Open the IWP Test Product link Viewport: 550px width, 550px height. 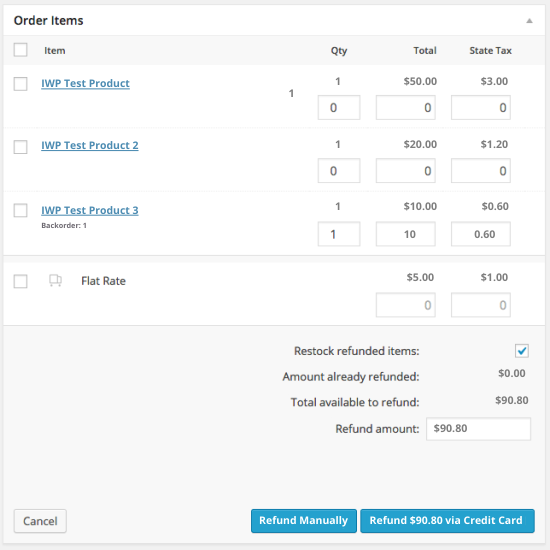pos(85,83)
